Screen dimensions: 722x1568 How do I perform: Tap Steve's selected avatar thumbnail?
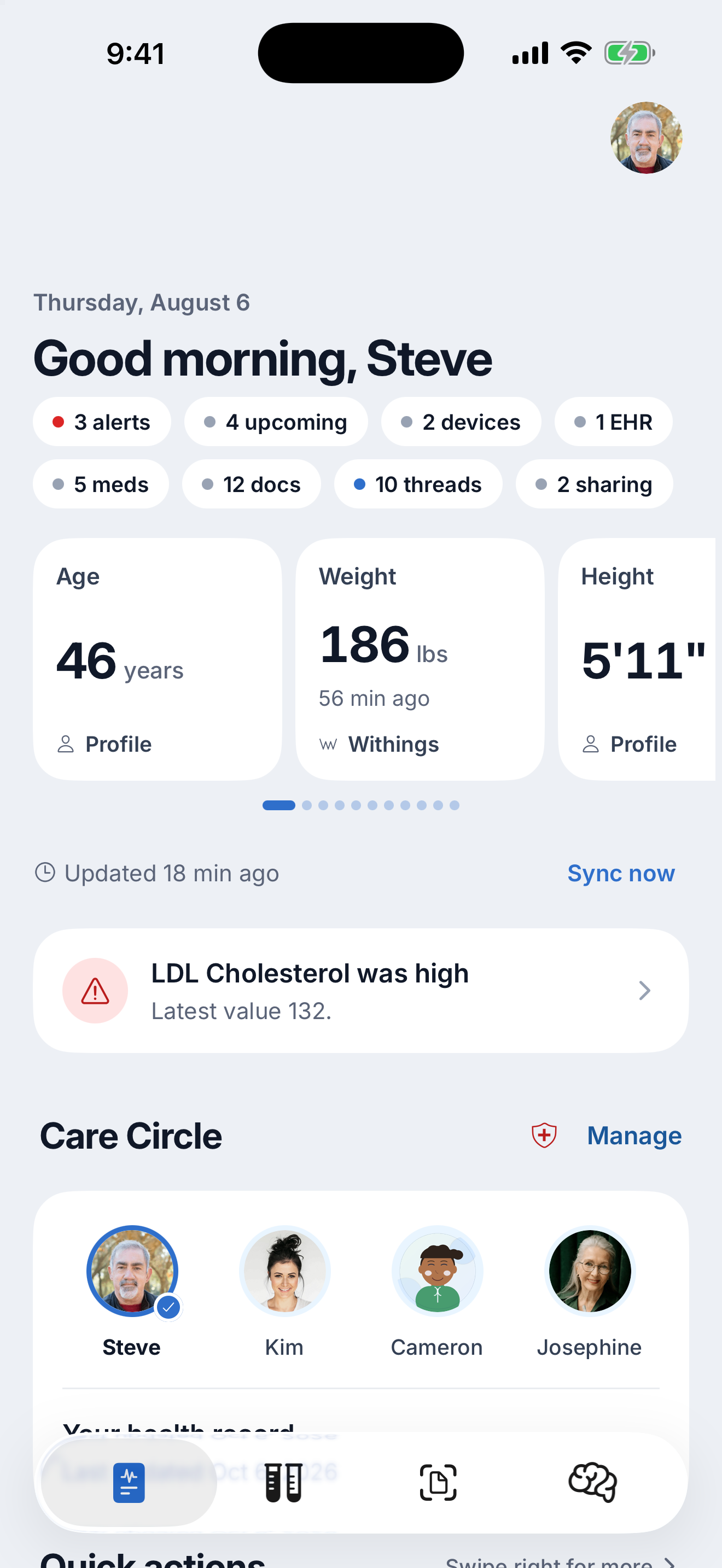pyautogui.click(x=132, y=1271)
